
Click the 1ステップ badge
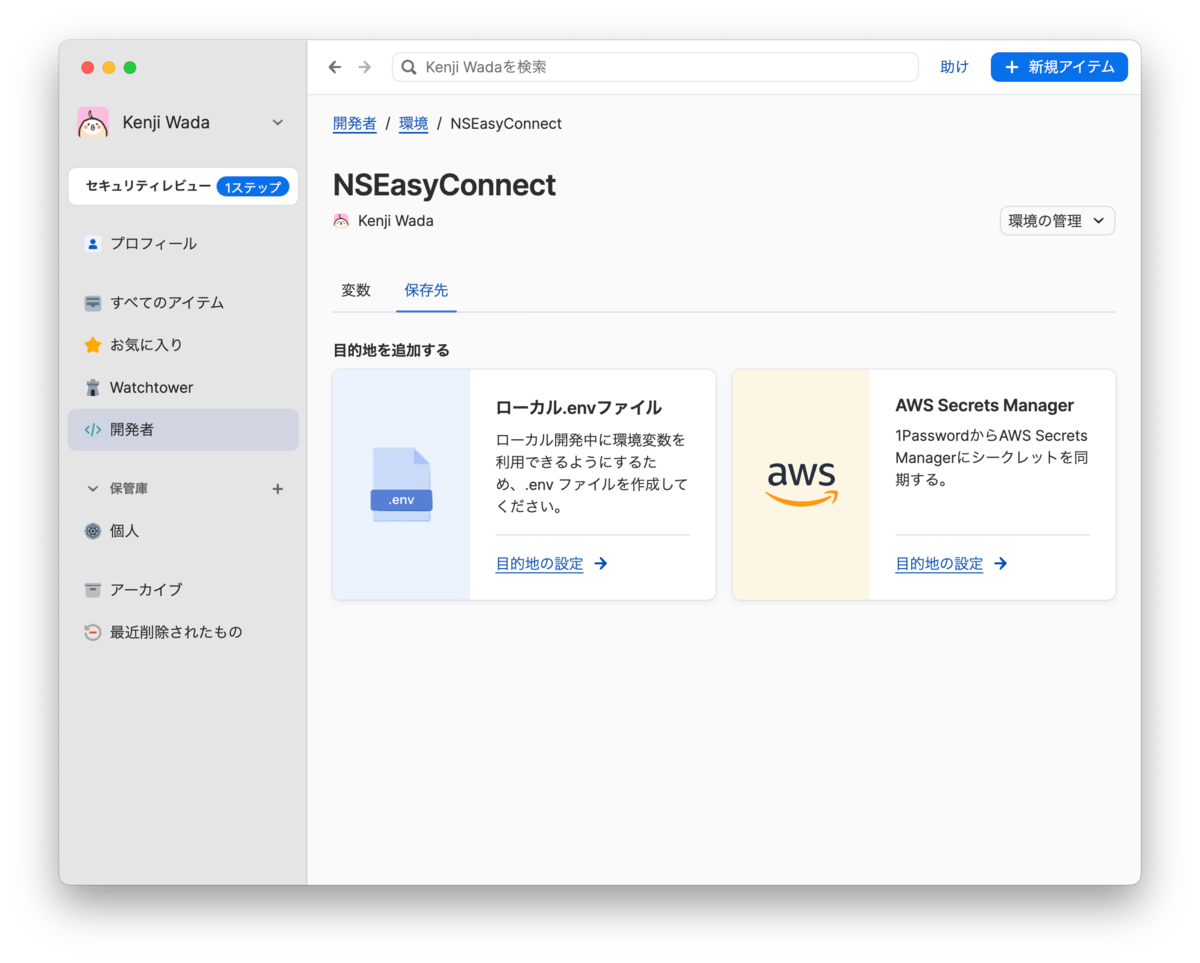[x=253, y=186]
